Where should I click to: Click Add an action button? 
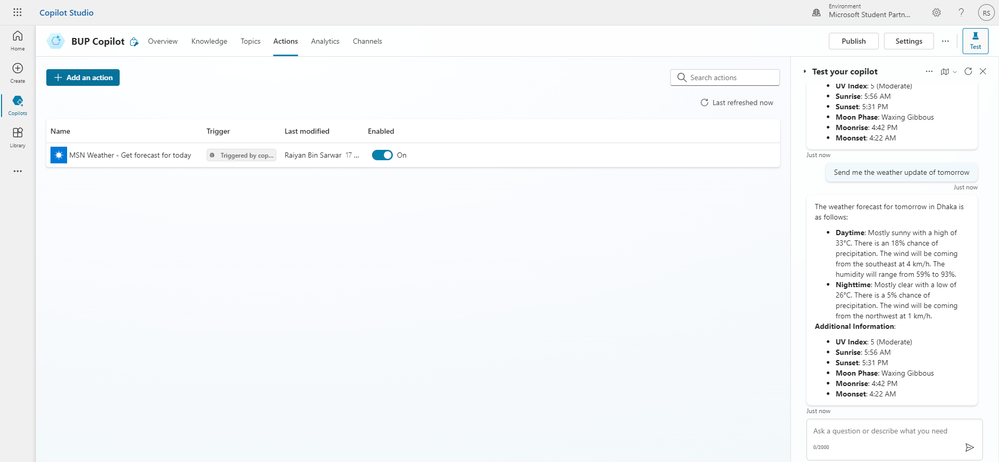[83, 78]
